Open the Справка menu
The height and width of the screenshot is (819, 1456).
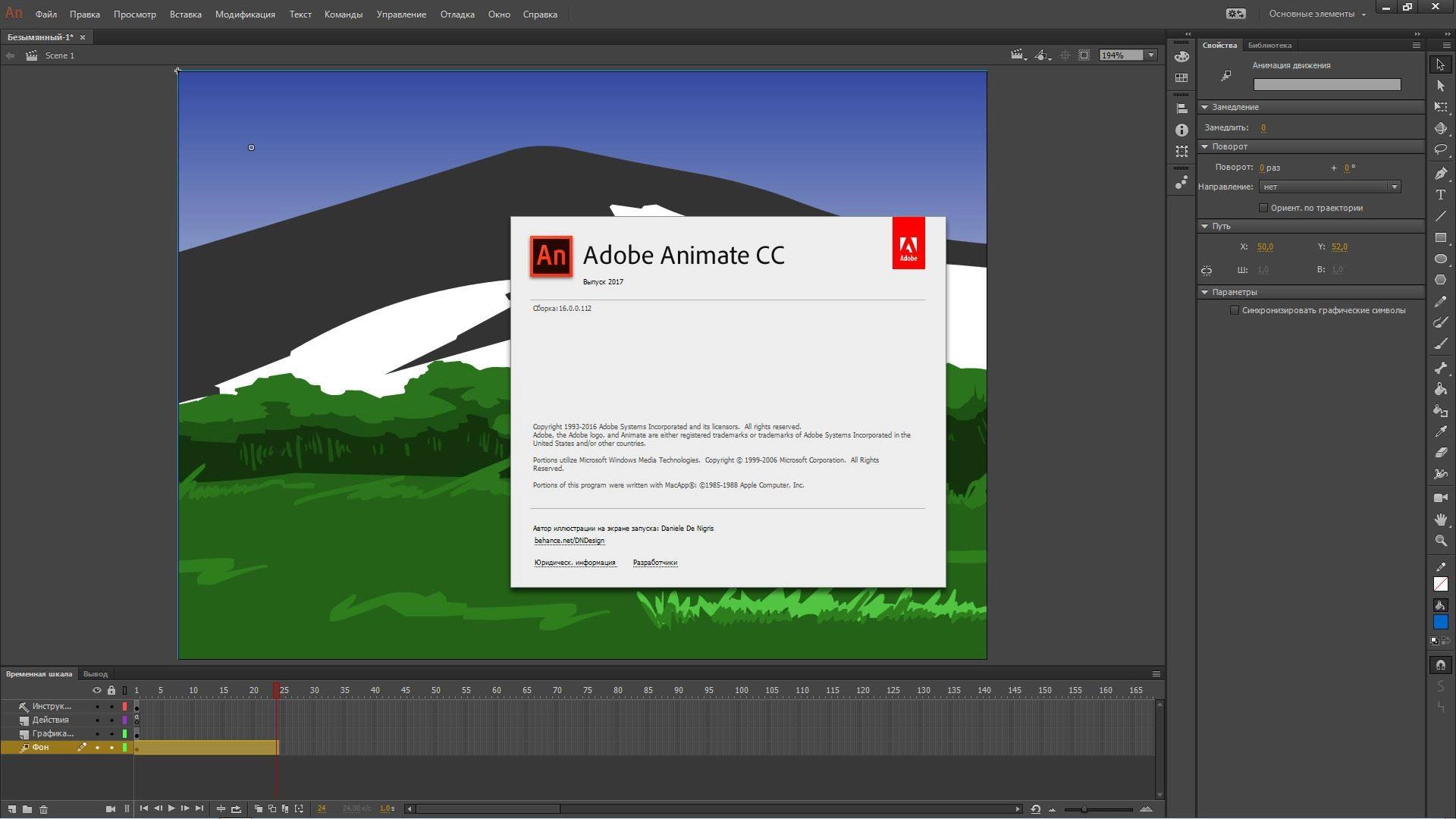[540, 14]
